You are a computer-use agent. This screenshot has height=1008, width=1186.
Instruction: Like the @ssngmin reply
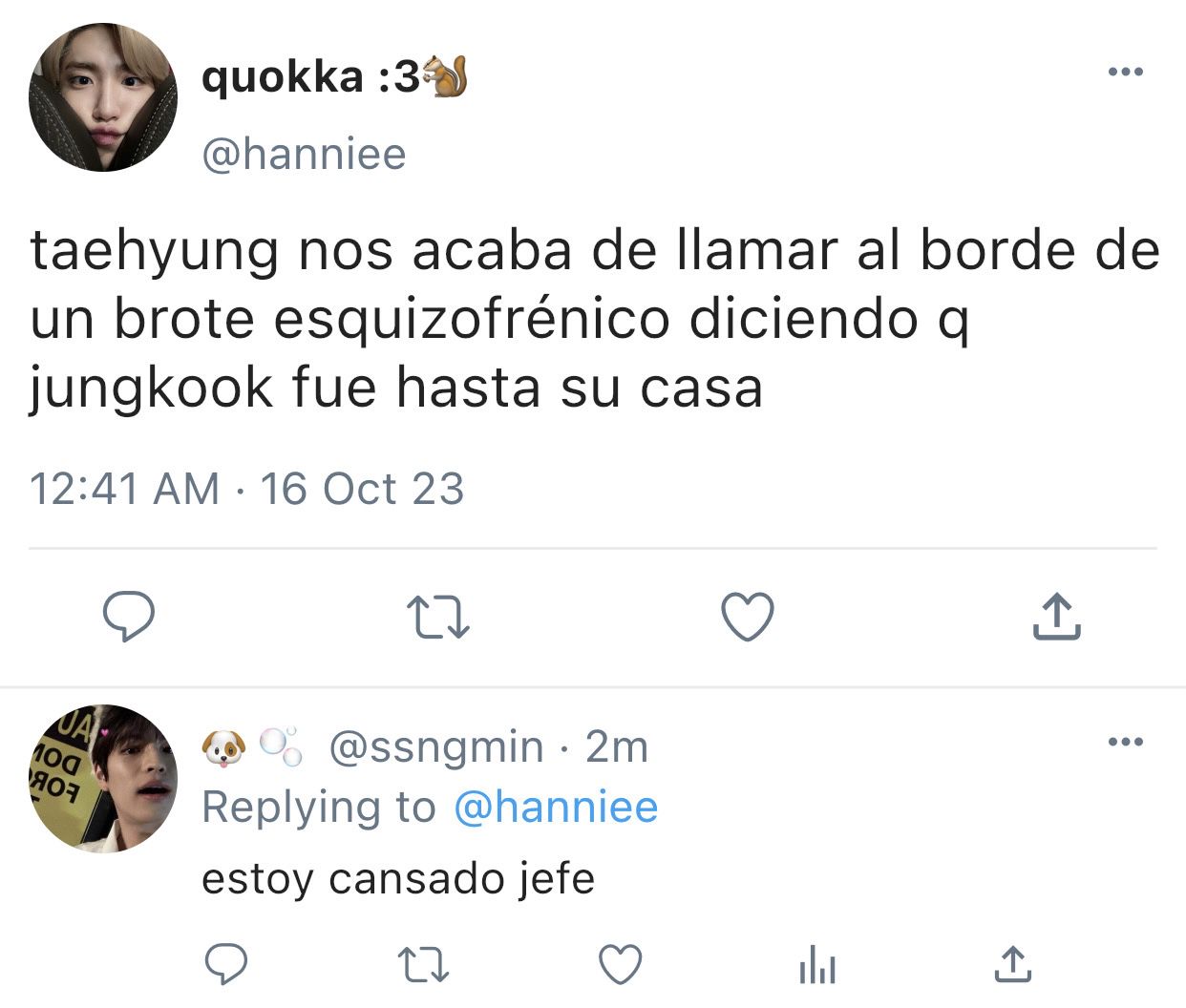coord(620,964)
